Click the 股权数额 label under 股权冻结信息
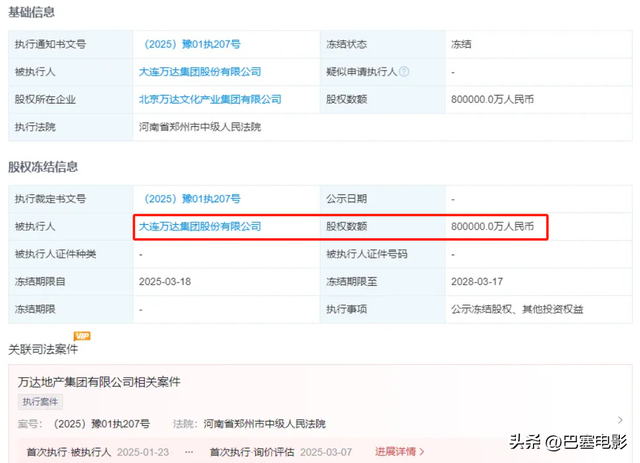 pos(346,226)
